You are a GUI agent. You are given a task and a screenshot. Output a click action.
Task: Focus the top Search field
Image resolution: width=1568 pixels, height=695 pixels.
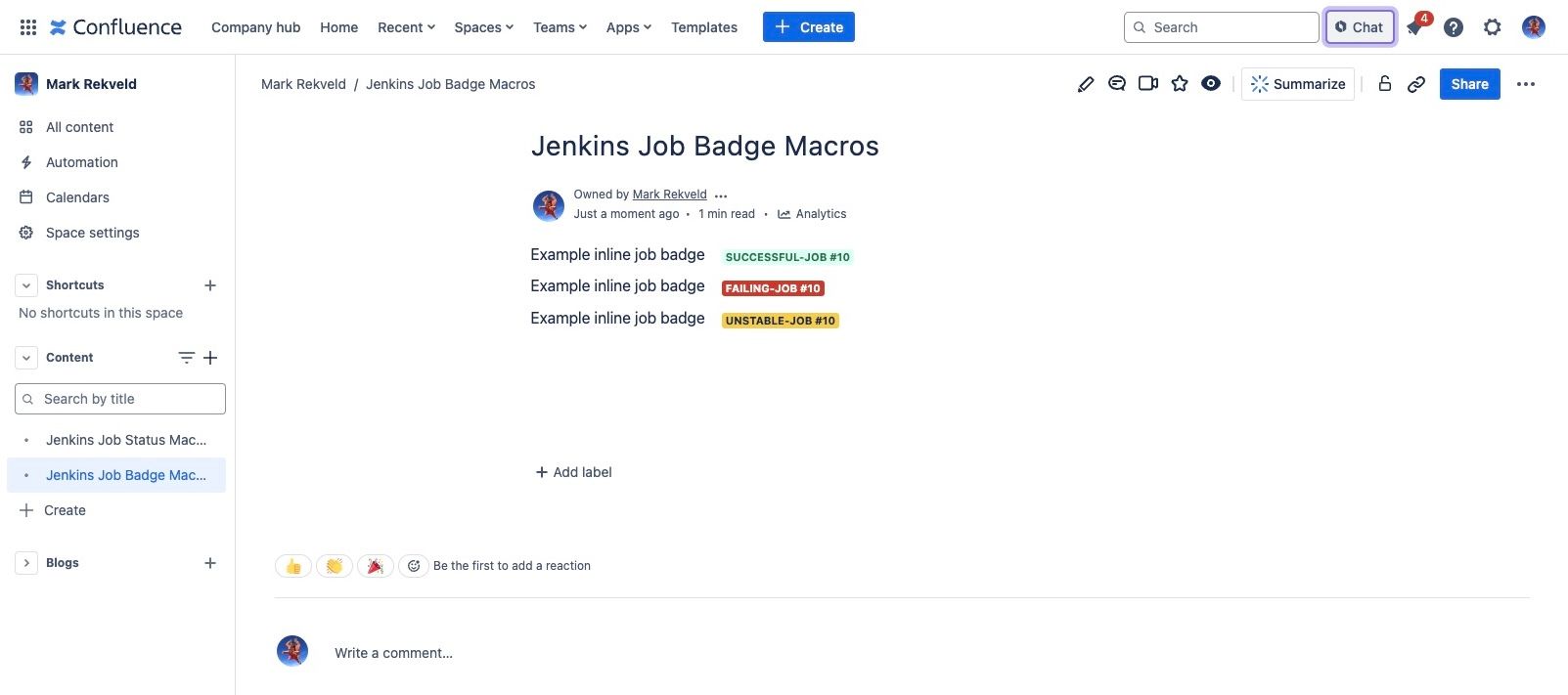click(x=1221, y=27)
